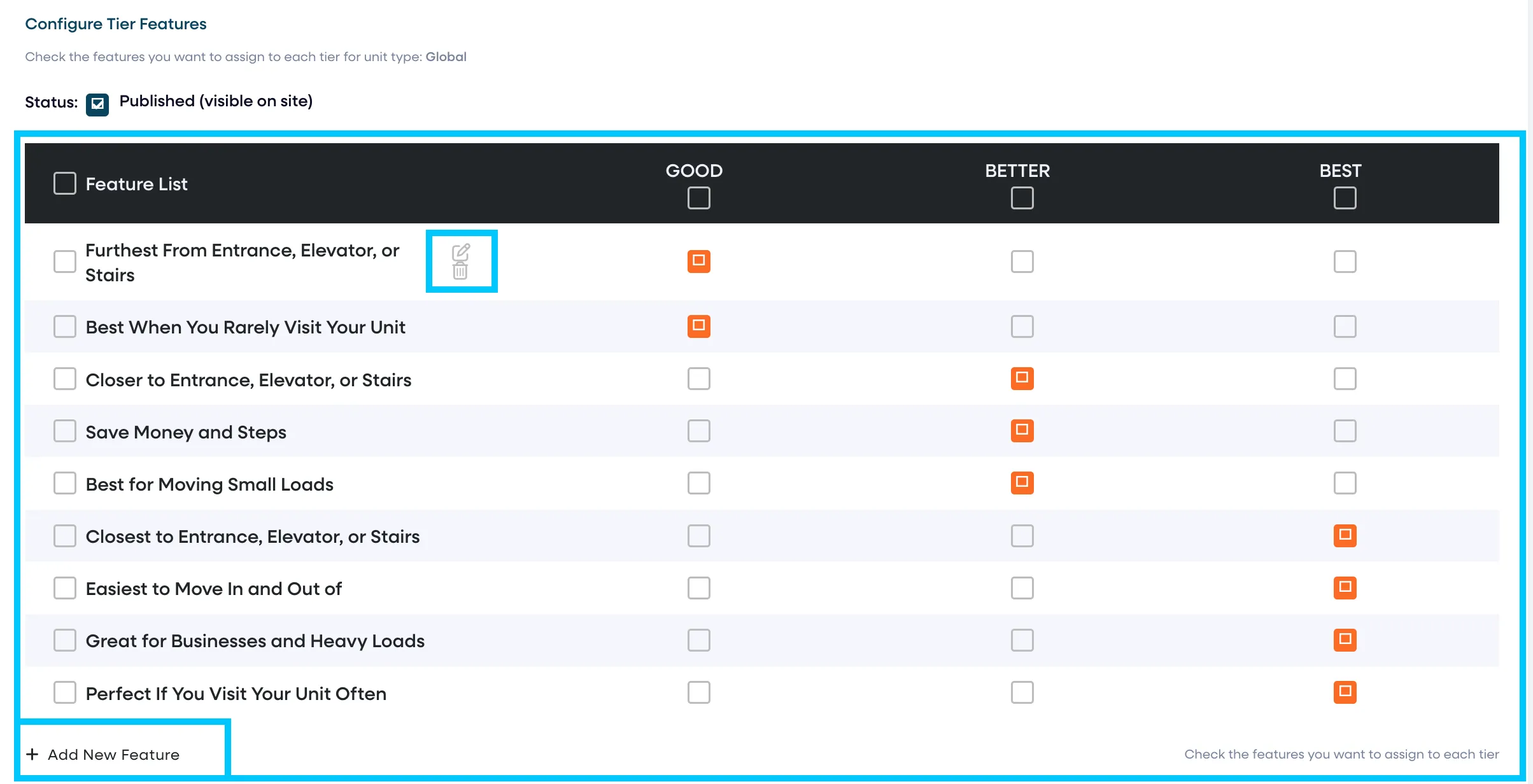Select row checkbox for Best for Moving Small Loads
Screen dimensions: 1533x784
coord(65,483)
